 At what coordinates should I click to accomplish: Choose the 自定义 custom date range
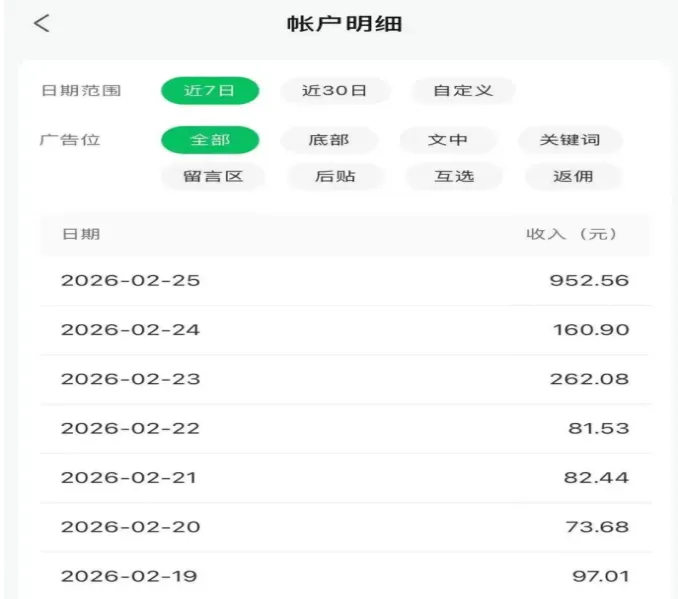click(x=463, y=90)
